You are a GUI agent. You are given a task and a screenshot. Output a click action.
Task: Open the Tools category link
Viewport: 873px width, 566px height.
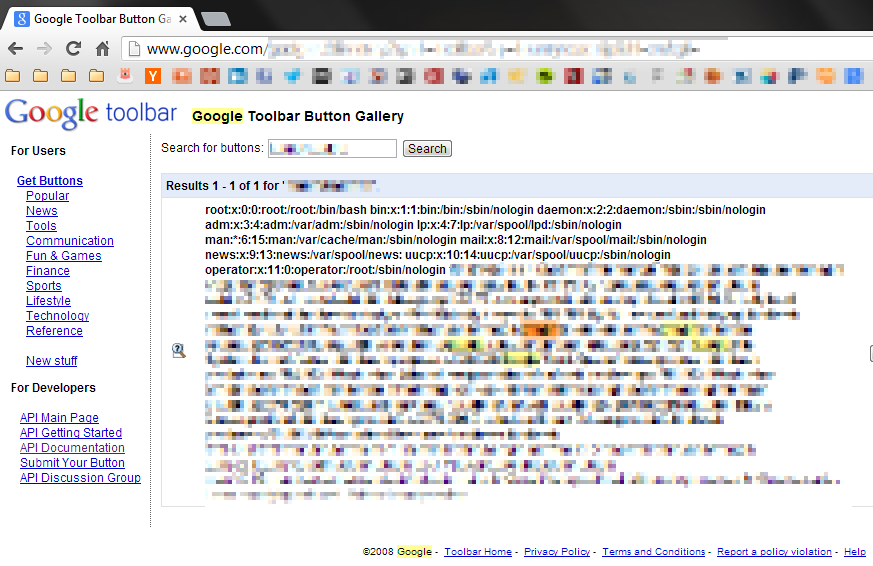(41, 226)
